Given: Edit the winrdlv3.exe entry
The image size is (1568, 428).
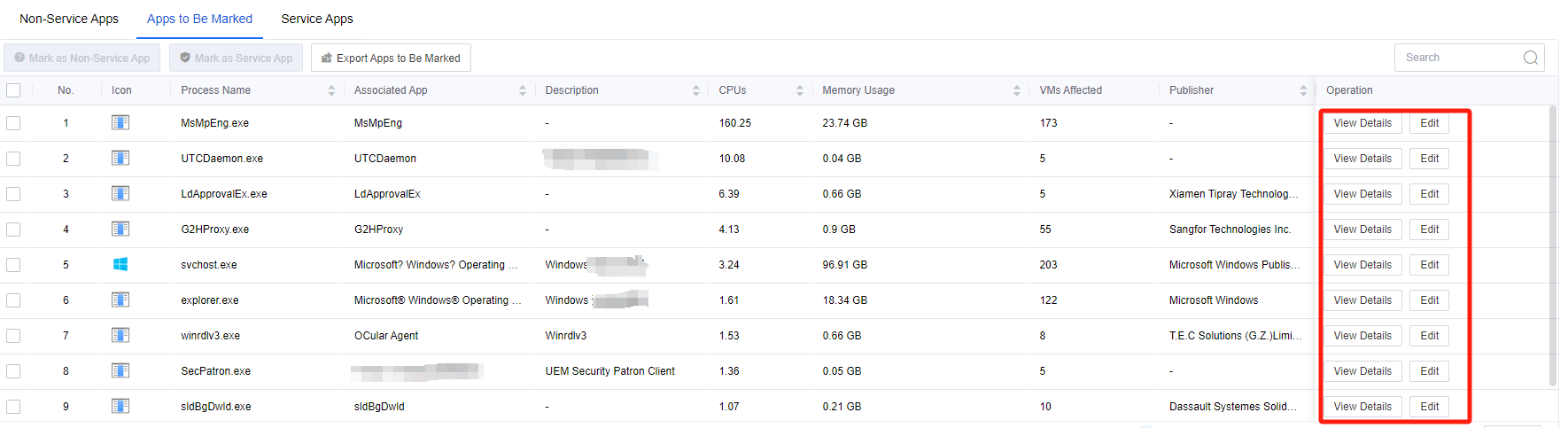Looking at the screenshot, I should point(1430,336).
